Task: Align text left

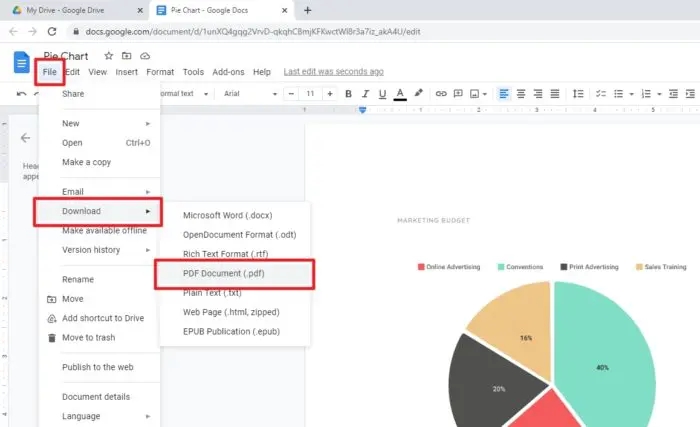Action: pos(504,94)
